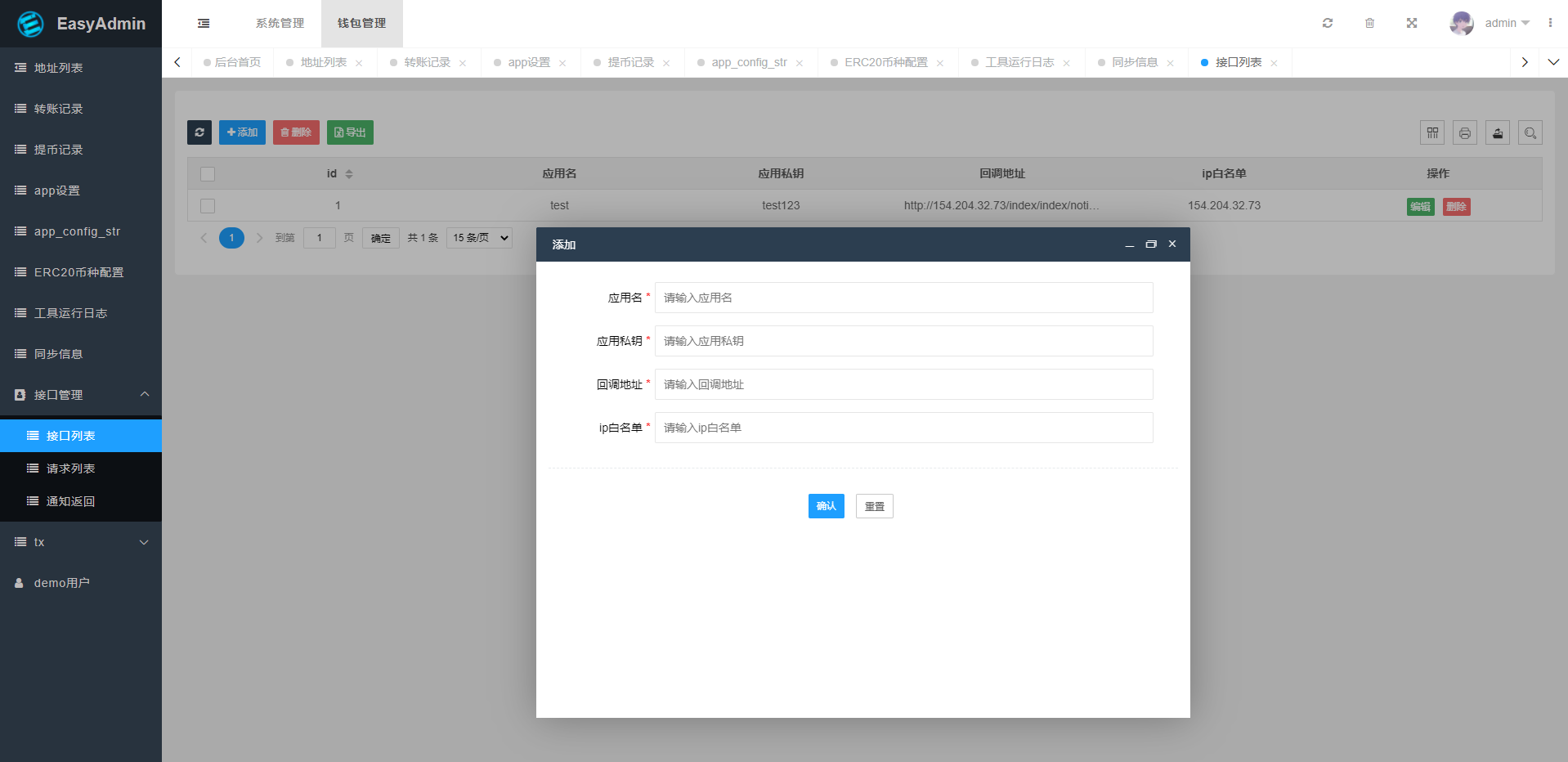Clear cache using the trash icon in header

(x=1369, y=23)
